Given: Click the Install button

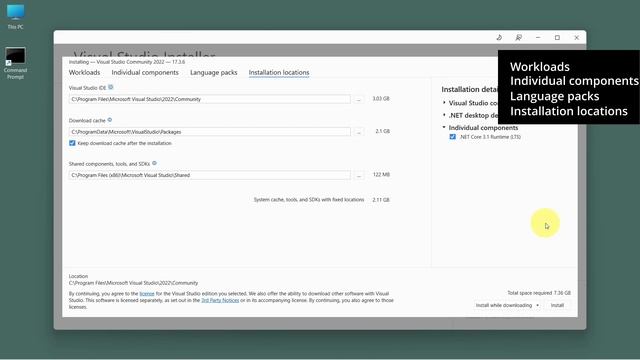Looking at the screenshot, I should 557,305.
